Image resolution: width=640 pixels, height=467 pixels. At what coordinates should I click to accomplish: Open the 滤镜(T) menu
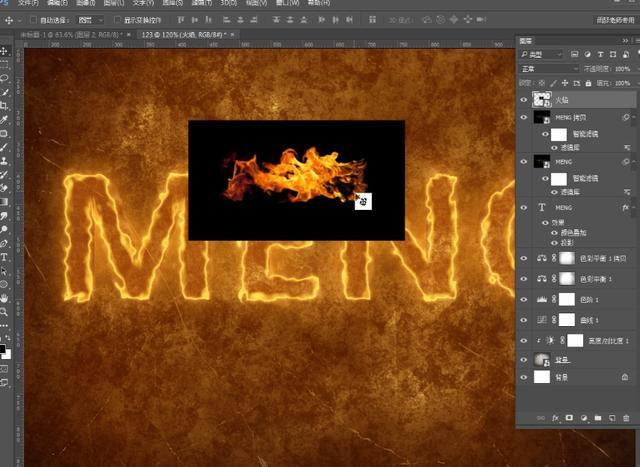point(202,3)
